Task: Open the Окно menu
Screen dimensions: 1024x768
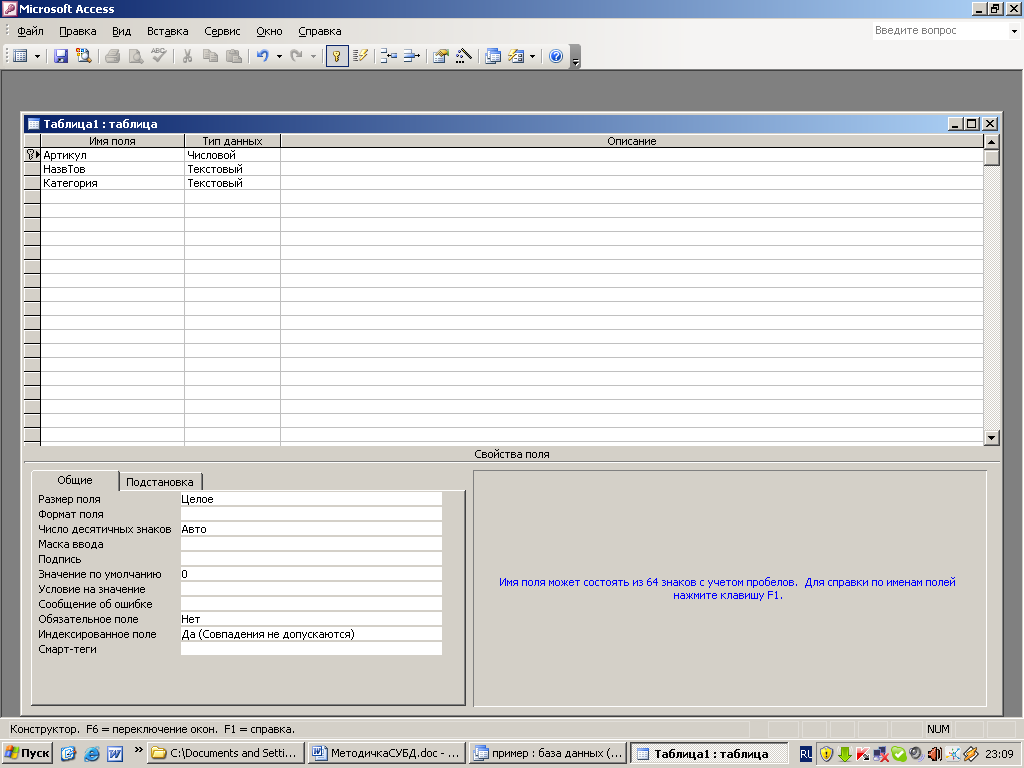Action: (x=269, y=31)
